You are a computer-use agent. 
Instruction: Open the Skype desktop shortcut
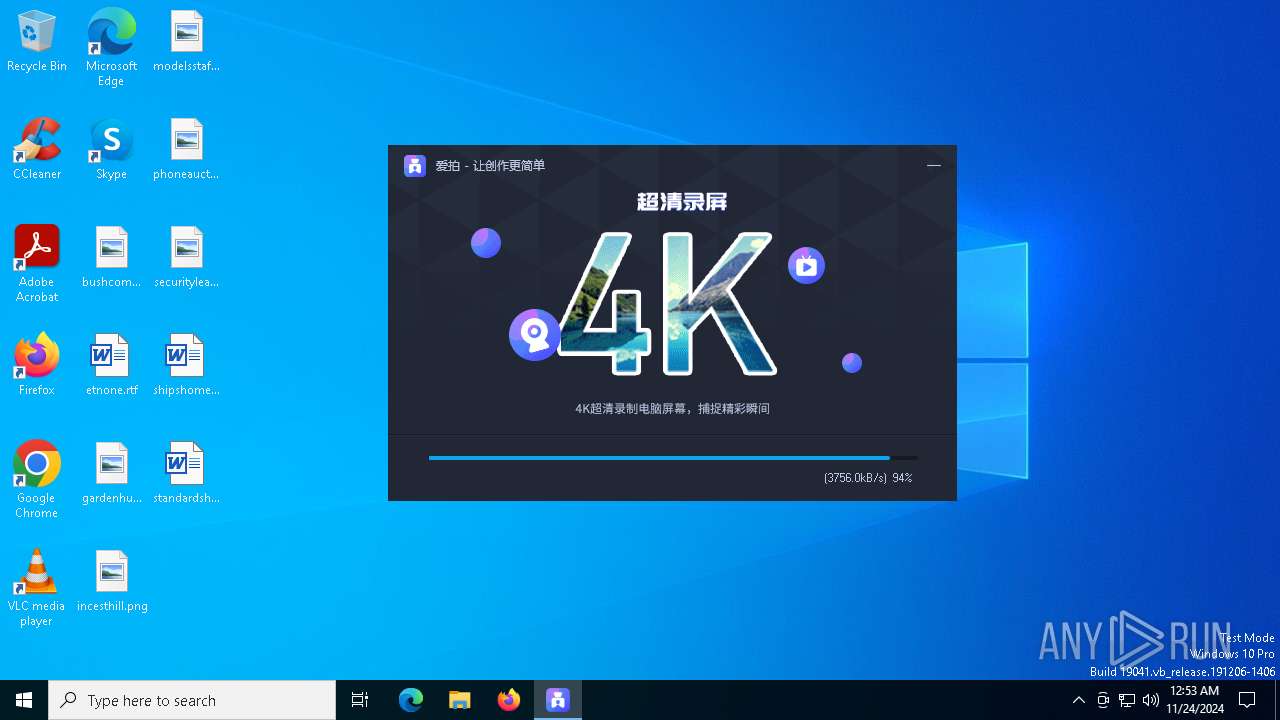click(x=111, y=150)
